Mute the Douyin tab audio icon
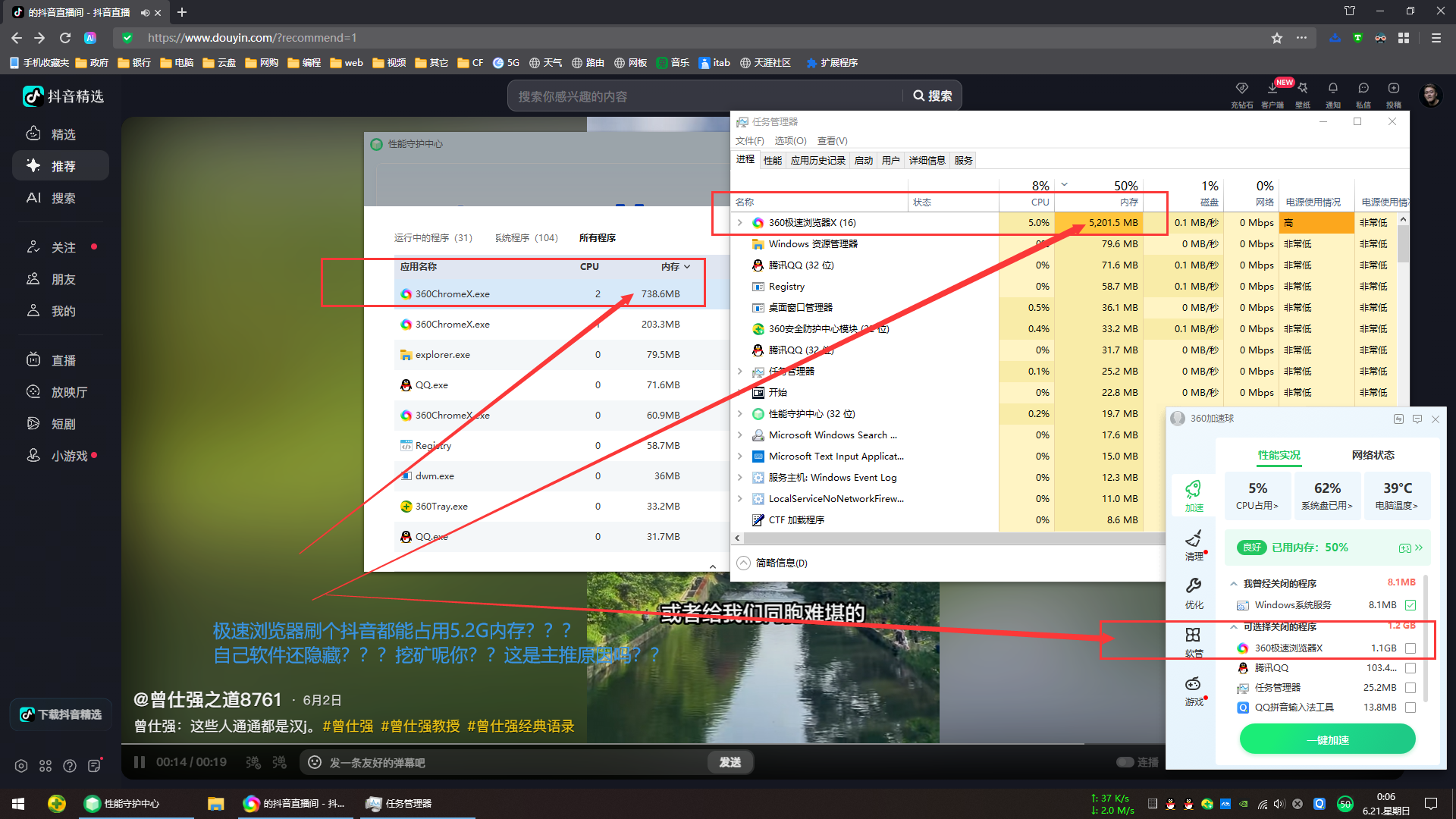This screenshot has width=1456, height=819. point(145,13)
